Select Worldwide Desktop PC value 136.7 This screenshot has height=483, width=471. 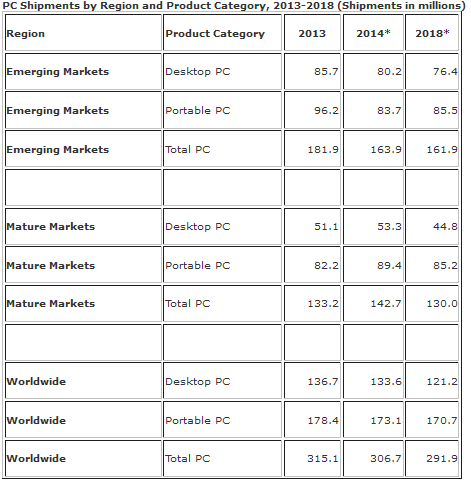coord(323,382)
